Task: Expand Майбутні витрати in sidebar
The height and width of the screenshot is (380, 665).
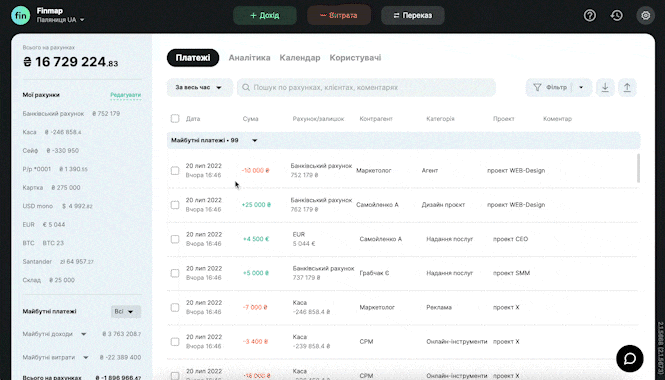Action: point(86,358)
